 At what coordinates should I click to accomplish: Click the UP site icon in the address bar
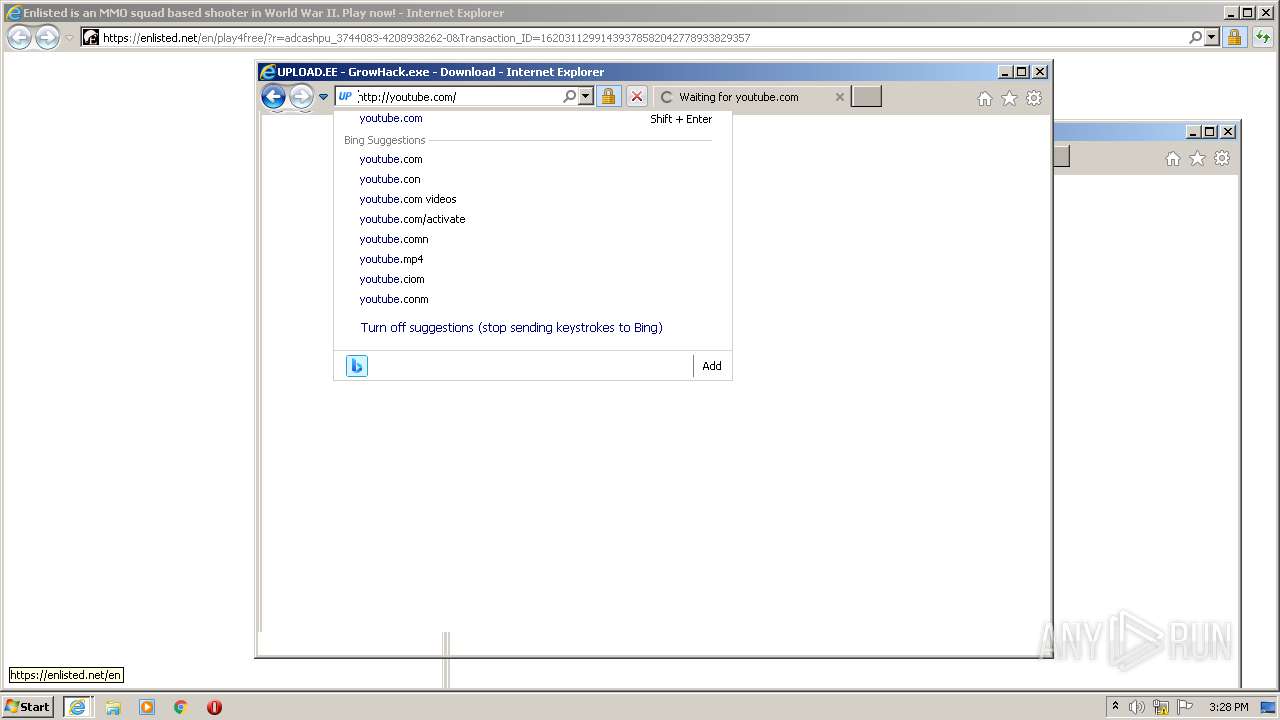coord(345,97)
